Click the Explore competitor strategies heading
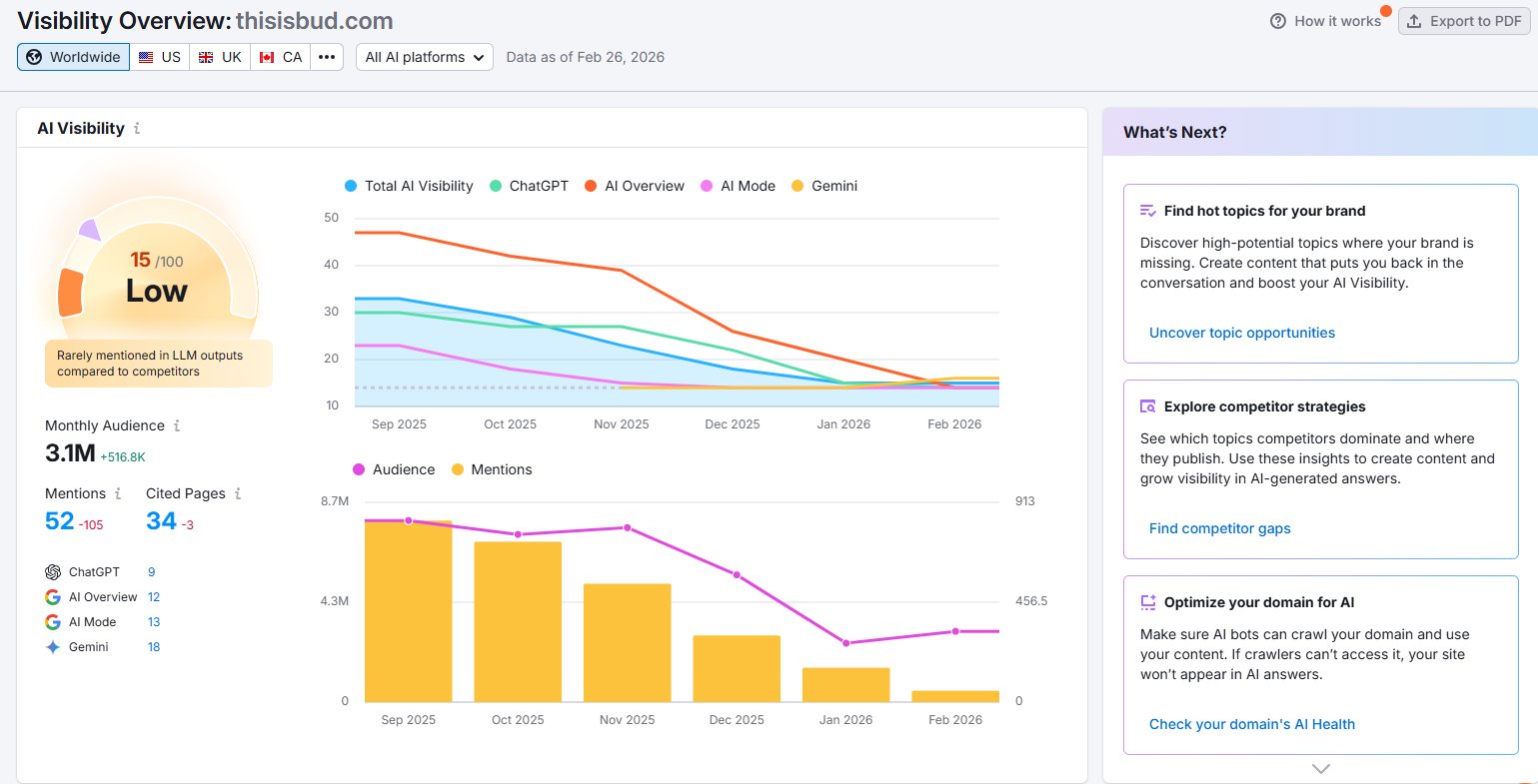The width and height of the screenshot is (1538, 784). click(1264, 406)
